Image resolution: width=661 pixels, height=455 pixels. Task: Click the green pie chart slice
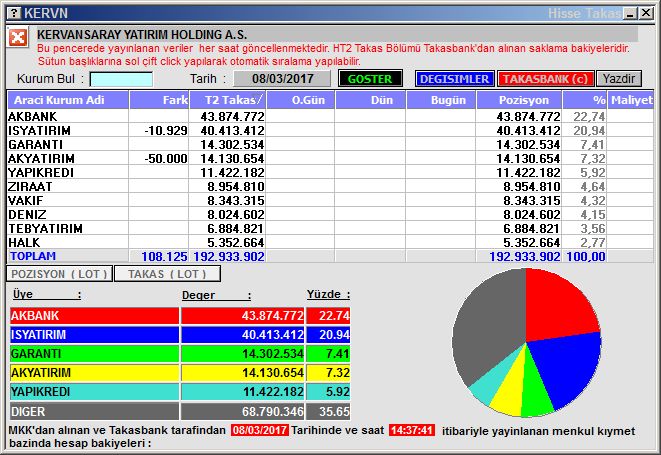[535, 390]
